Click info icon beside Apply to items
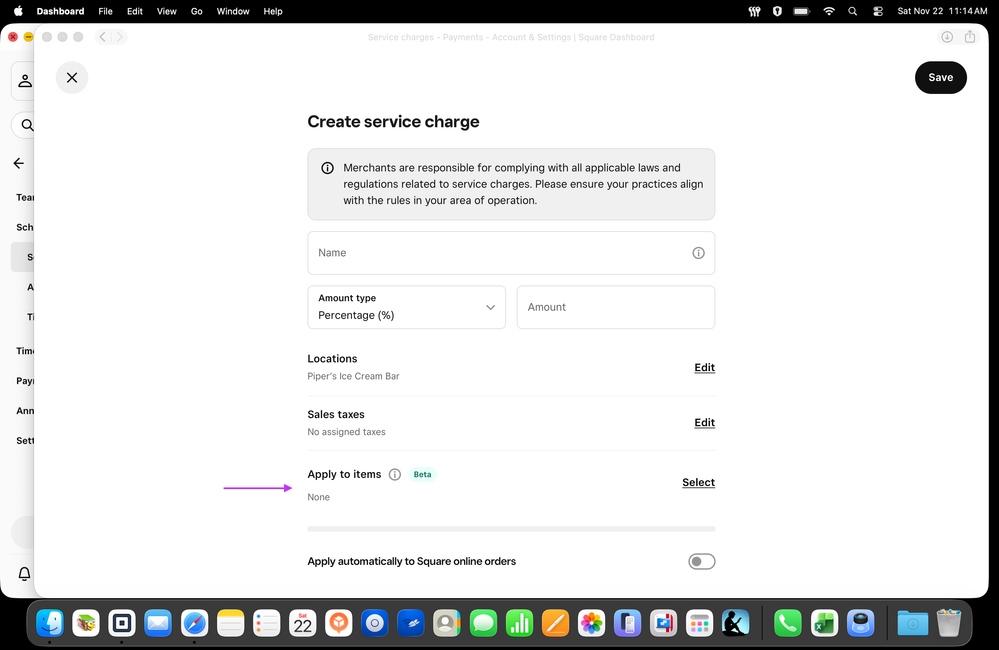 point(395,475)
